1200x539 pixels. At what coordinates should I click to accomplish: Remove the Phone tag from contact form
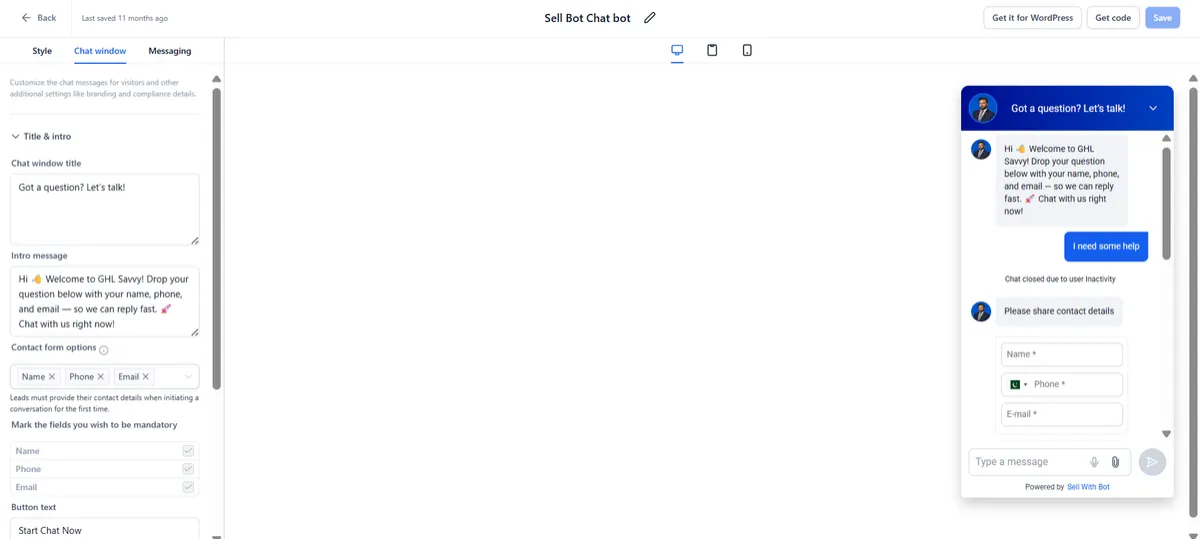[102, 377]
